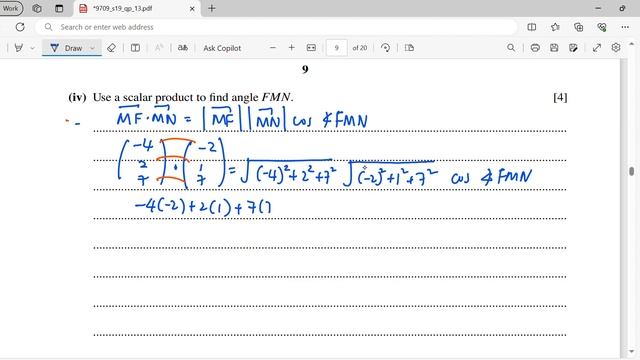Viewport: 640px width, 360px height.
Task: Open tab actions menu icon
Action: (59, 8)
